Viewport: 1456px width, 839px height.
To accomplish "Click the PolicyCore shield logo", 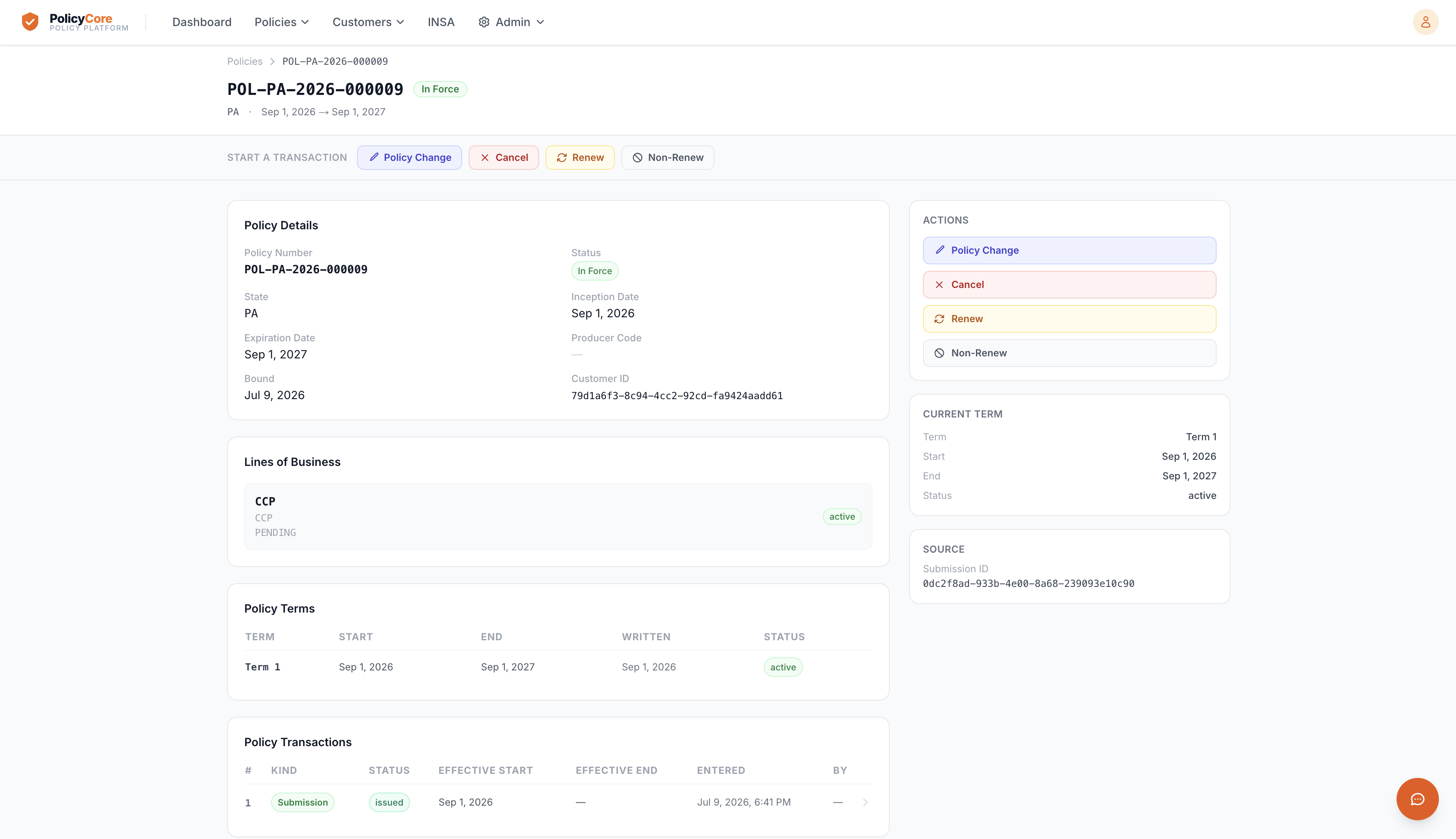I will [x=30, y=22].
